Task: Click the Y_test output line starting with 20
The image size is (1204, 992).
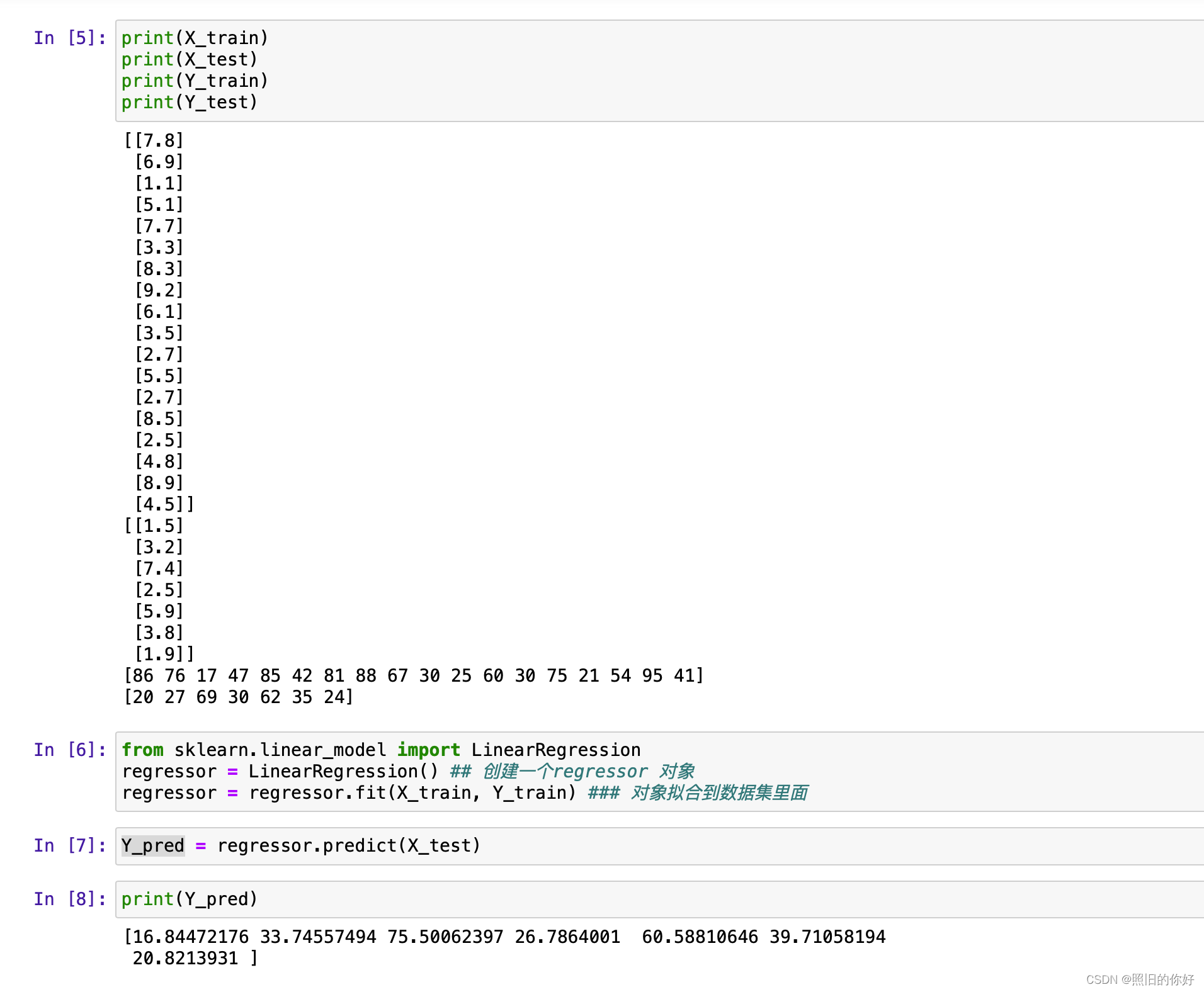Action: 239,697
